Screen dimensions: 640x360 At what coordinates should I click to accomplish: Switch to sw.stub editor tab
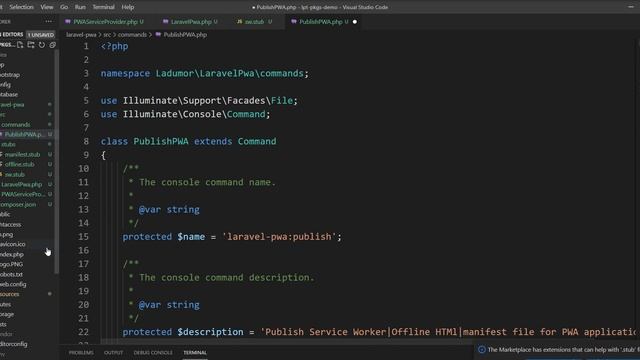tap(254, 22)
